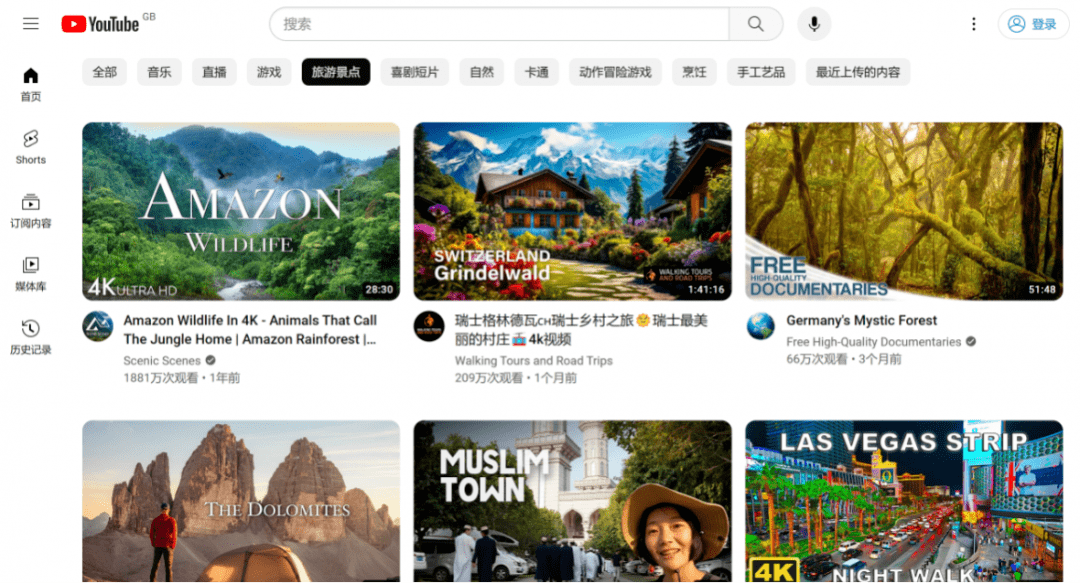Open the three-dot settings menu

coord(973,24)
